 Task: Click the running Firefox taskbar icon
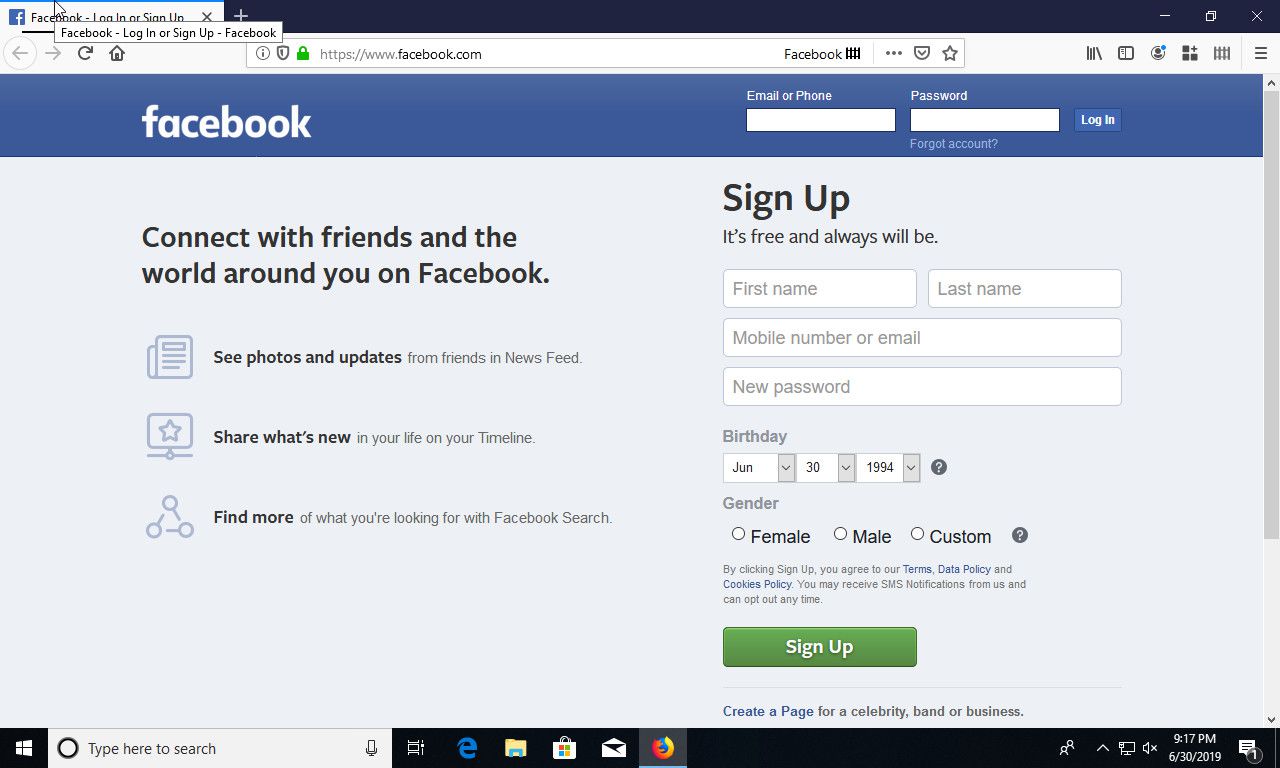[663, 748]
